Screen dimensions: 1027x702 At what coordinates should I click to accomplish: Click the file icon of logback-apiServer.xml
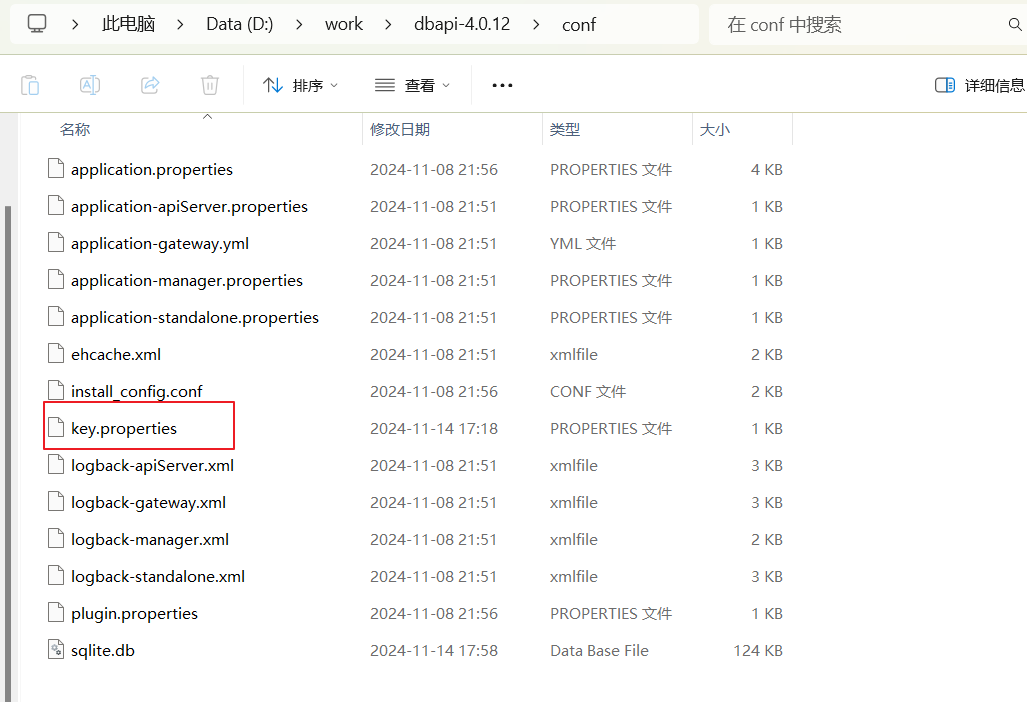(56, 465)
